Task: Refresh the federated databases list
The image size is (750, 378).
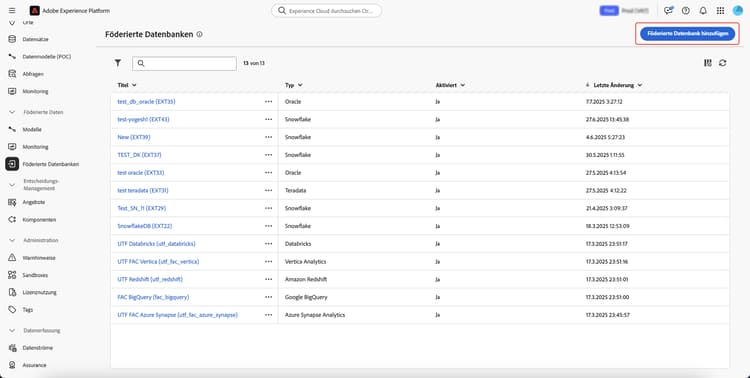Action: pyautogui.click(x=722, y=63)
